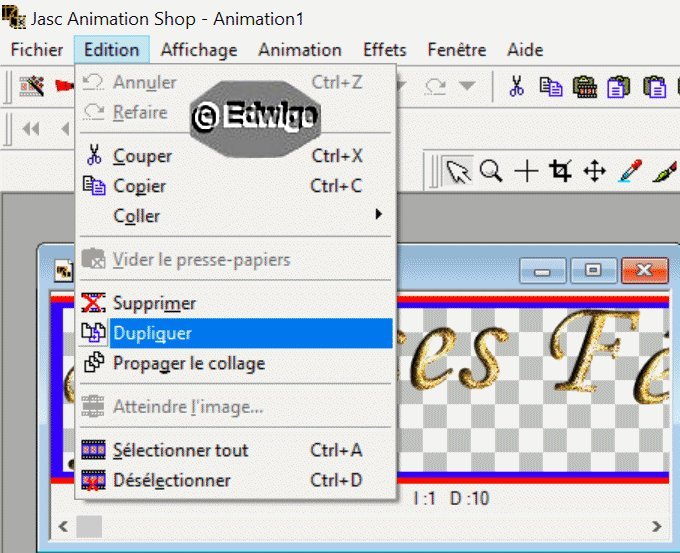Click the red banner wizard icon

(x=64, y=86)
